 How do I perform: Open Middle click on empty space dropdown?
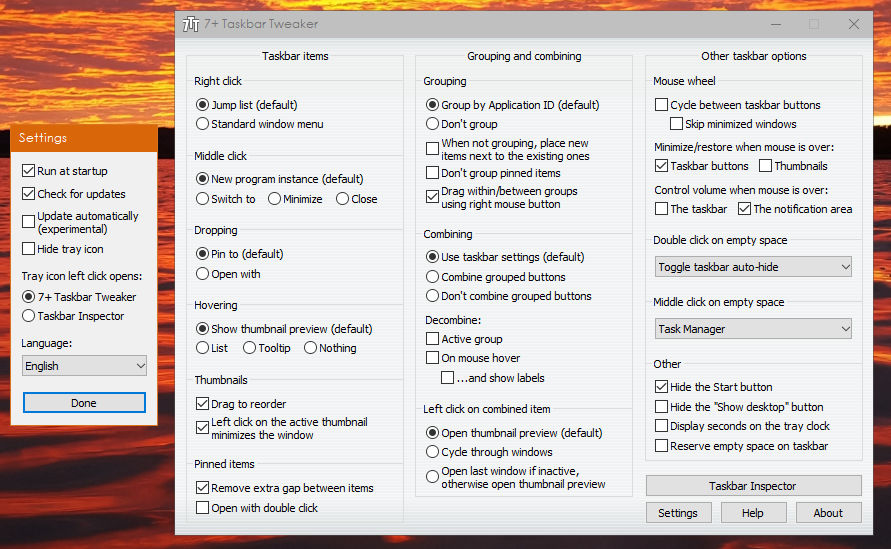[x=753, y=329]
